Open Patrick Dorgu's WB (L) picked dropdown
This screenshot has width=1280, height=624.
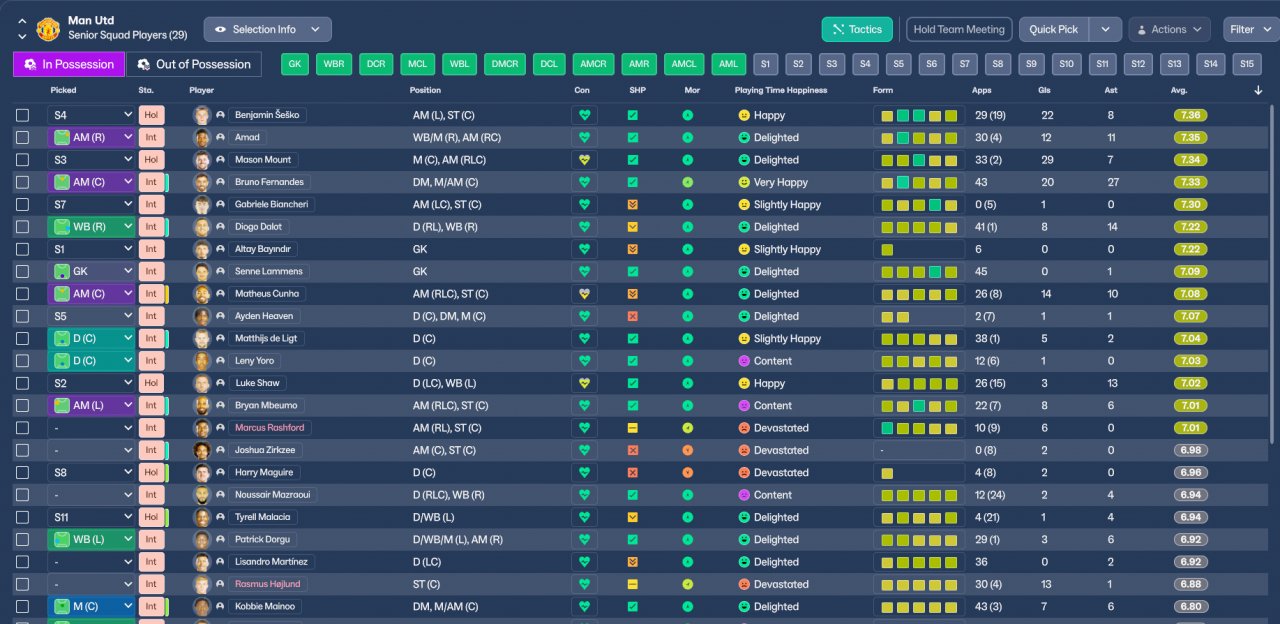point(91,539)
